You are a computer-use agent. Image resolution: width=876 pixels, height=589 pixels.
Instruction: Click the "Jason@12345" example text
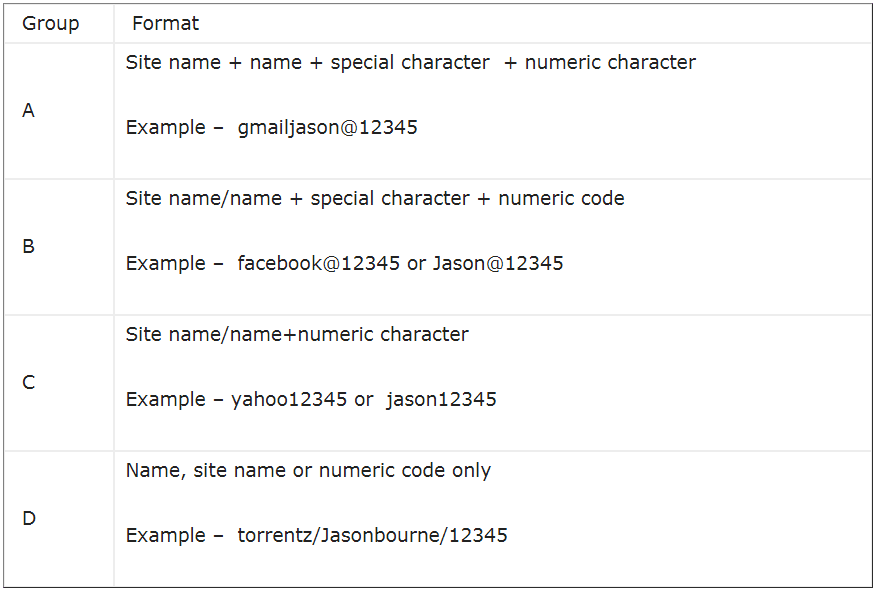coord(497,264)
